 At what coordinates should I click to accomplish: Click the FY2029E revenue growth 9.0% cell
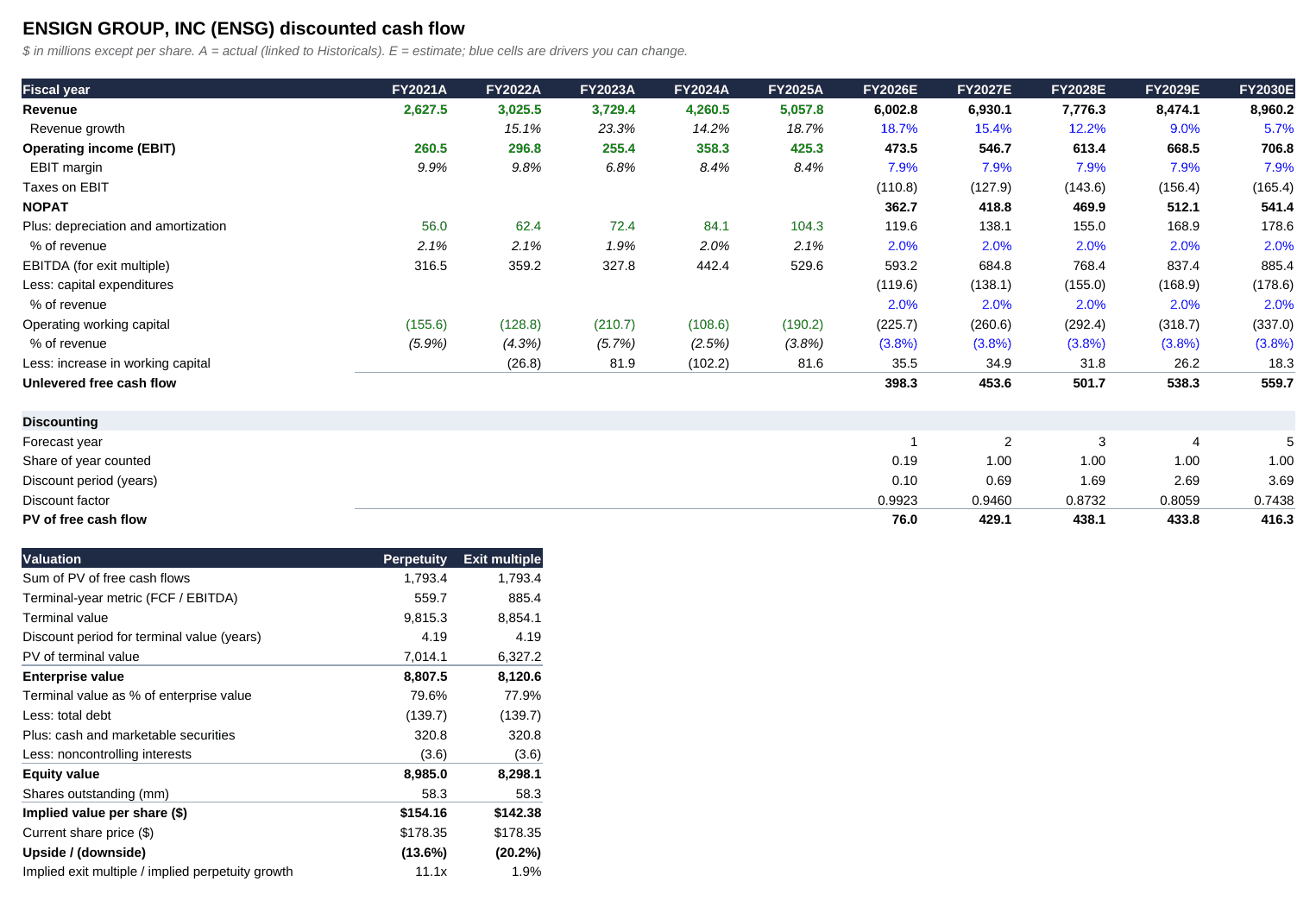[1184, 129]
